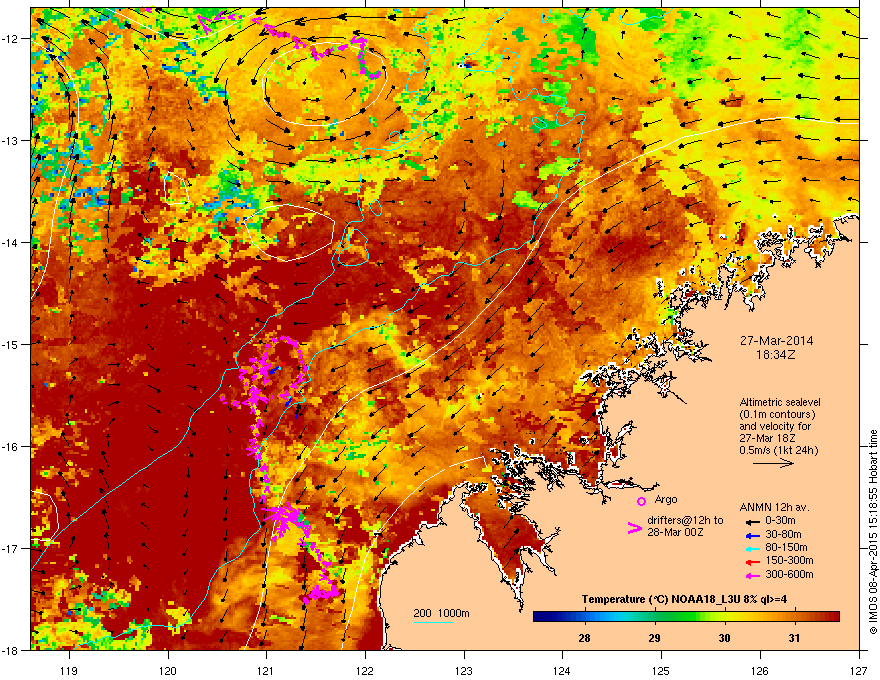Click the '27-Mar-2014' date label
Screen dimensions: 880x680
pyautogui.click(x=776, y=341)
